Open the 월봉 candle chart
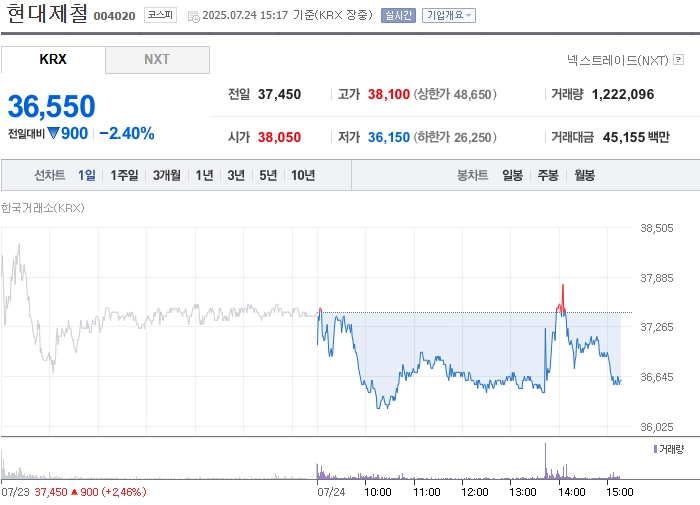700x505 pixels. pyautogui.click(x=584, y=175)
